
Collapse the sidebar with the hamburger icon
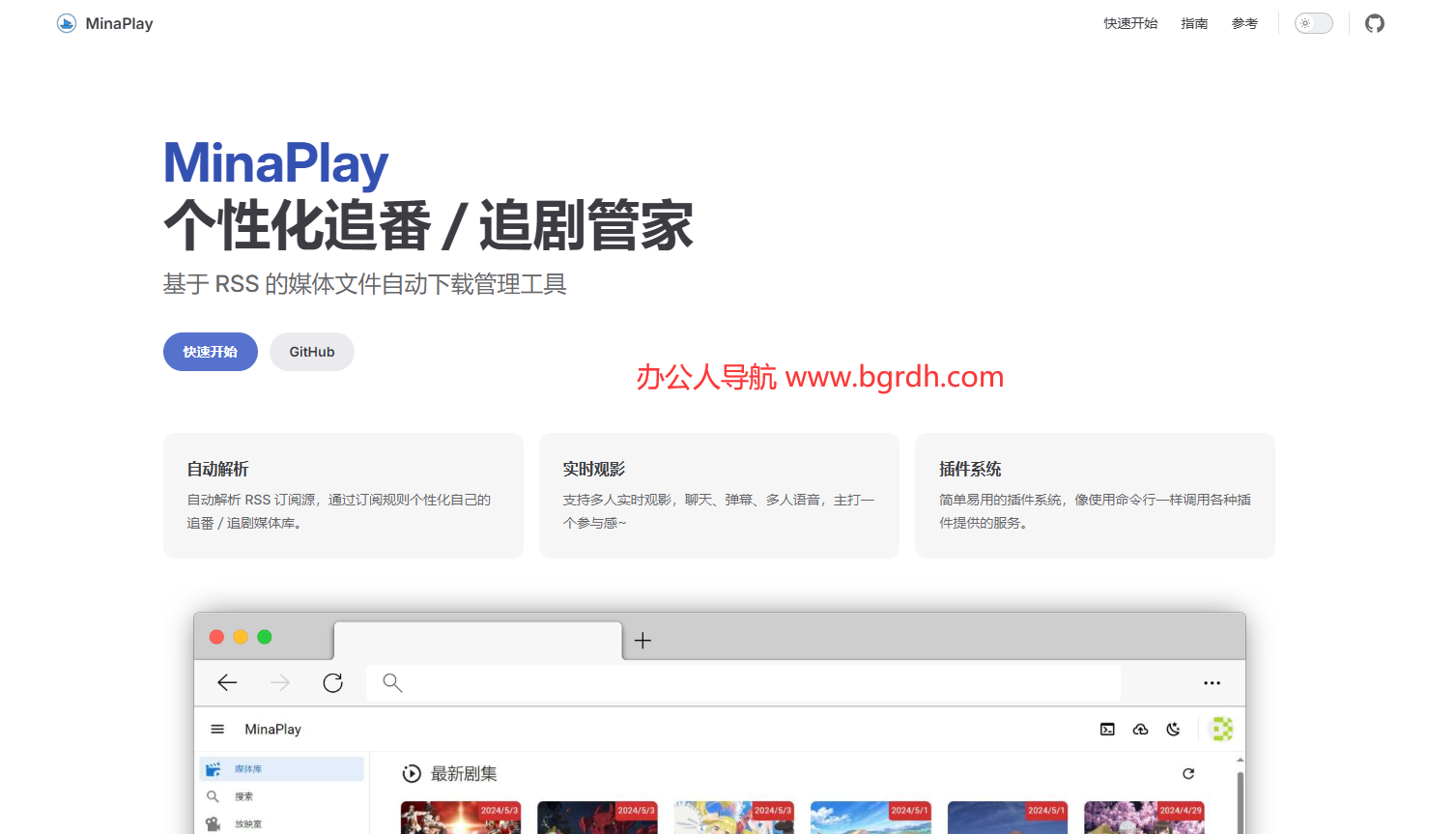point(217,729)
